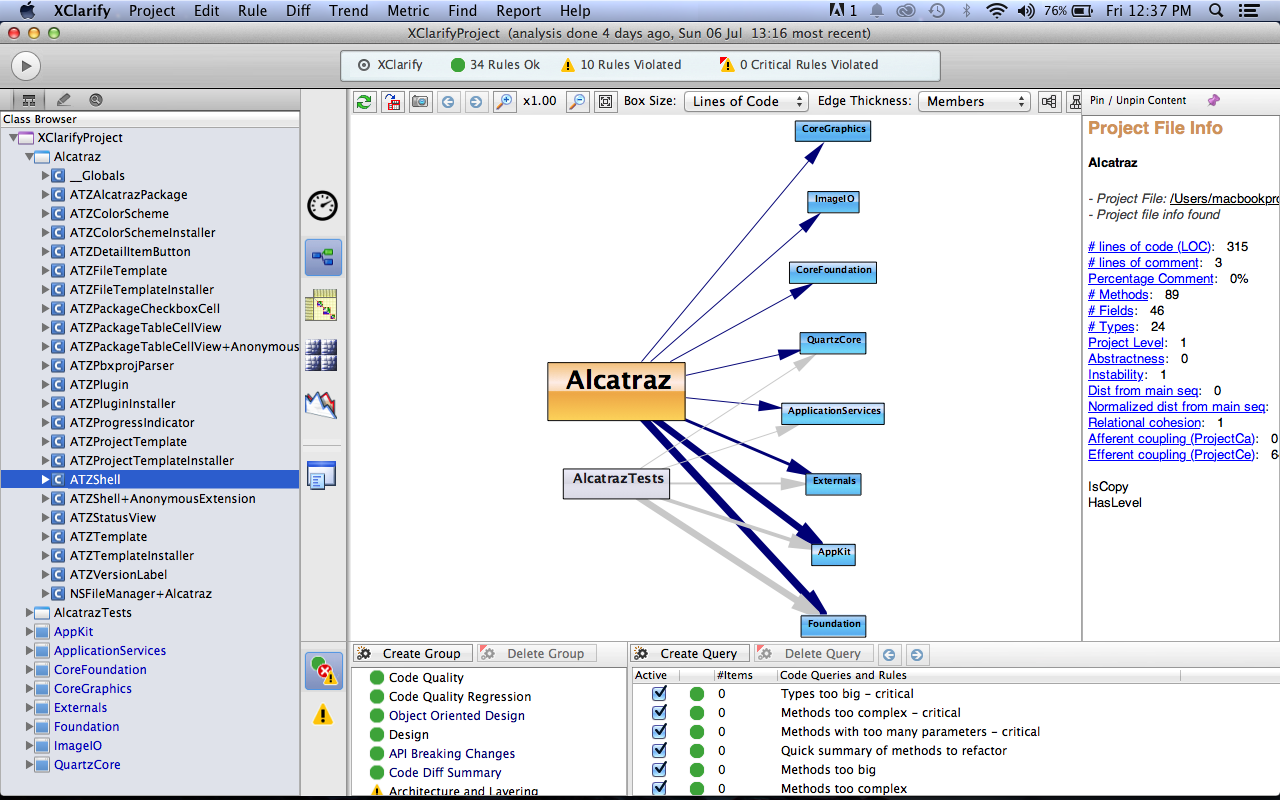Image resolution: width=1280 pixels, height=800 pixels.
Task: Select ATZPbxprojParser in the Class Browser
Action: (122, 366)
